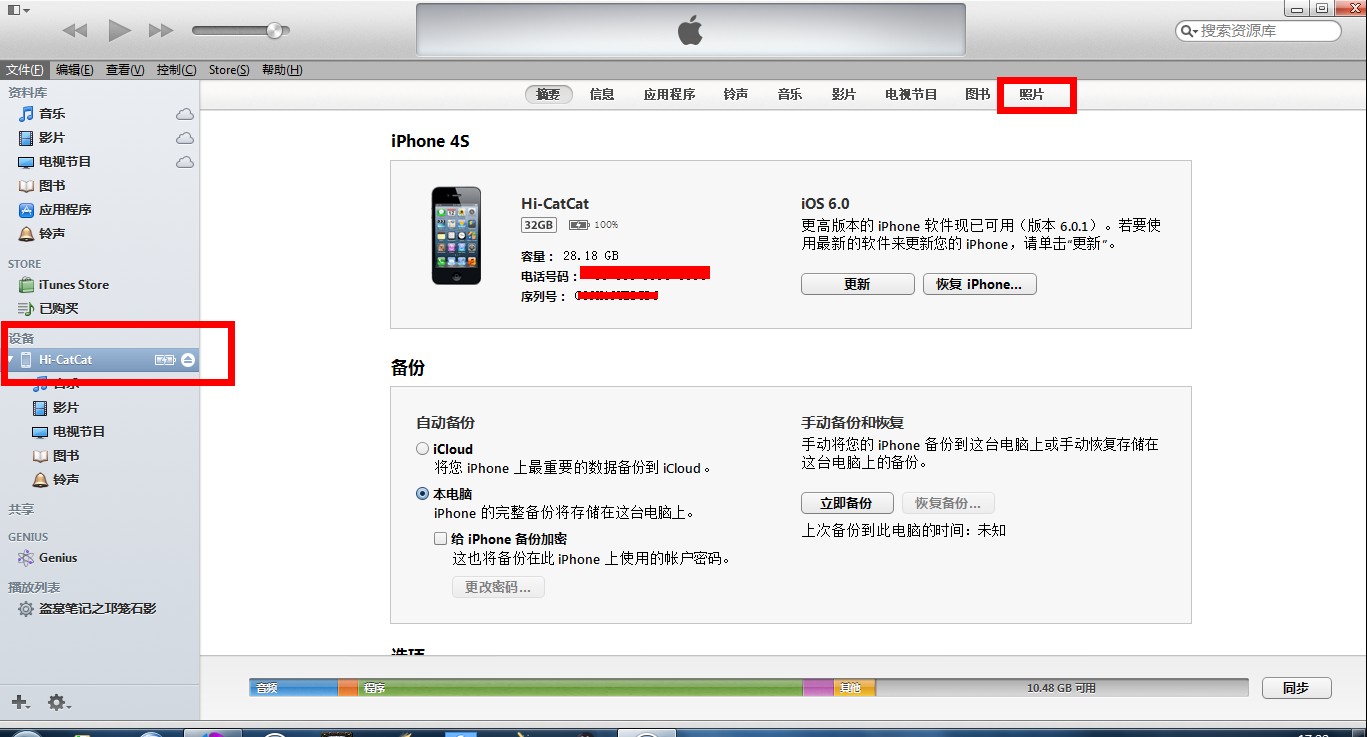Skip to the next track

point(161,31)
